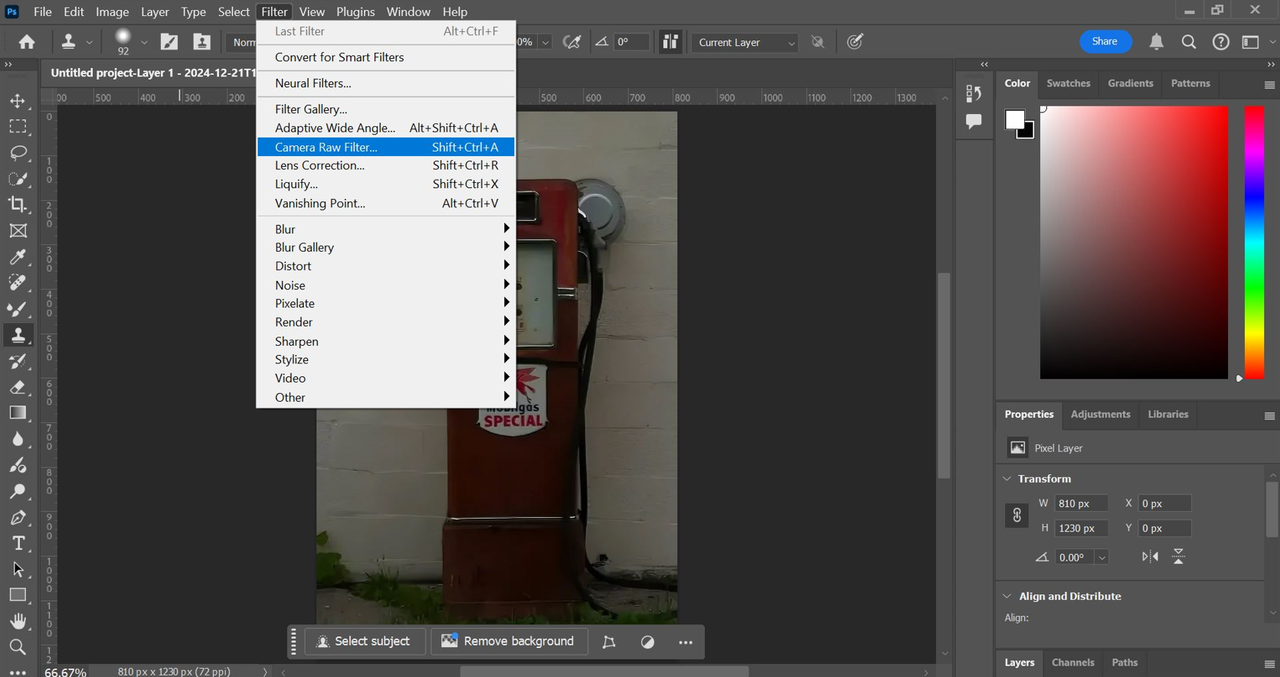Screen dimensions: 1280x677
Task: Expand the Sharpen submenu
Action: tap(386, 341)
